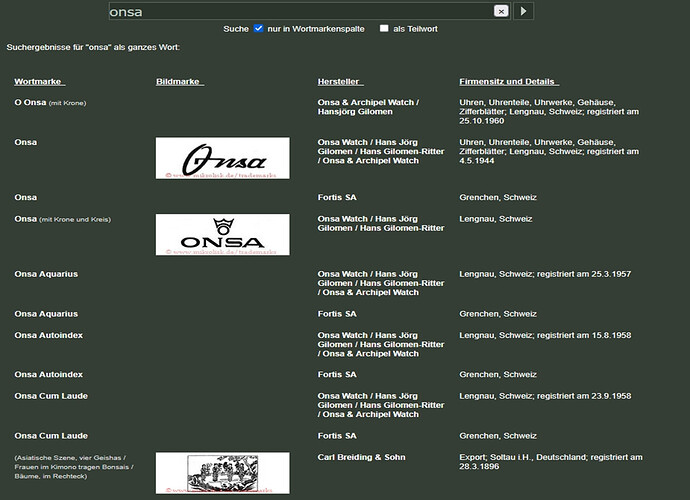Click the onsa search input field
690x500 pixels.
300,12
